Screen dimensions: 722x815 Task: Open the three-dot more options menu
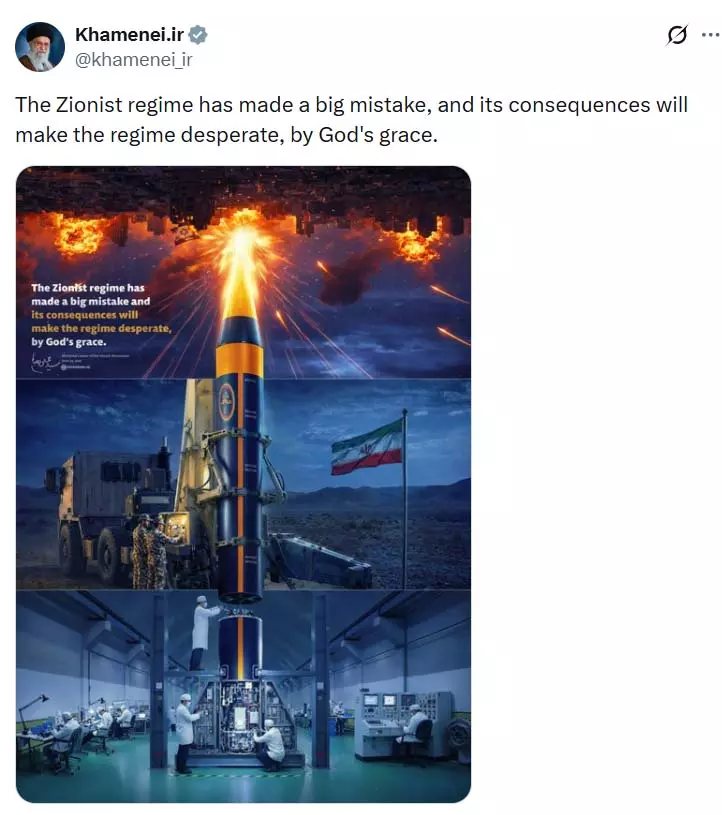click(710, 35)
